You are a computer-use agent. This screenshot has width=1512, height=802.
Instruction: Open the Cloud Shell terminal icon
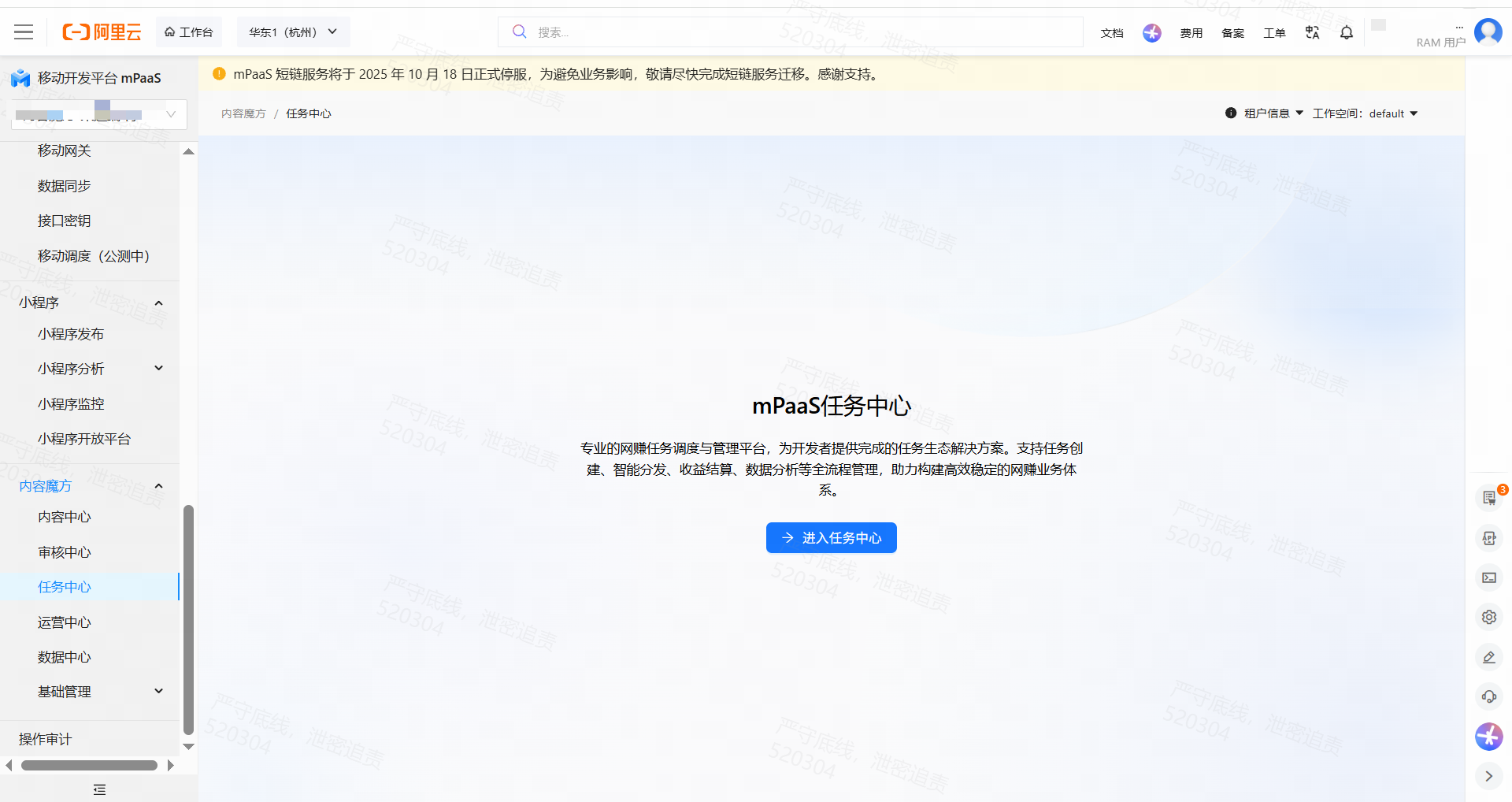coord(1489,577)
